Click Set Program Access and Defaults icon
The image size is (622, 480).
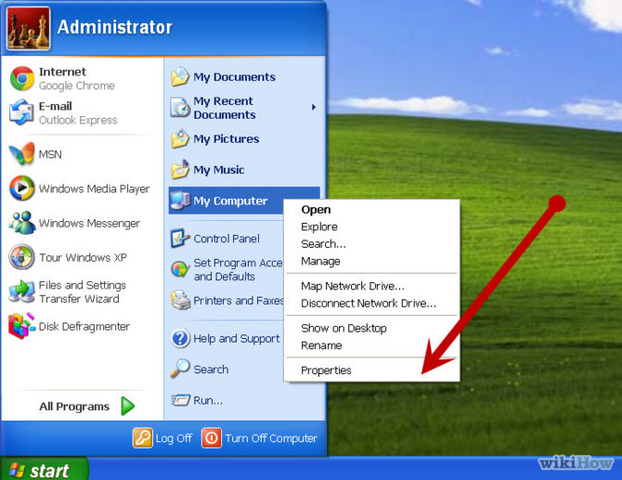[x=180, y=269]
